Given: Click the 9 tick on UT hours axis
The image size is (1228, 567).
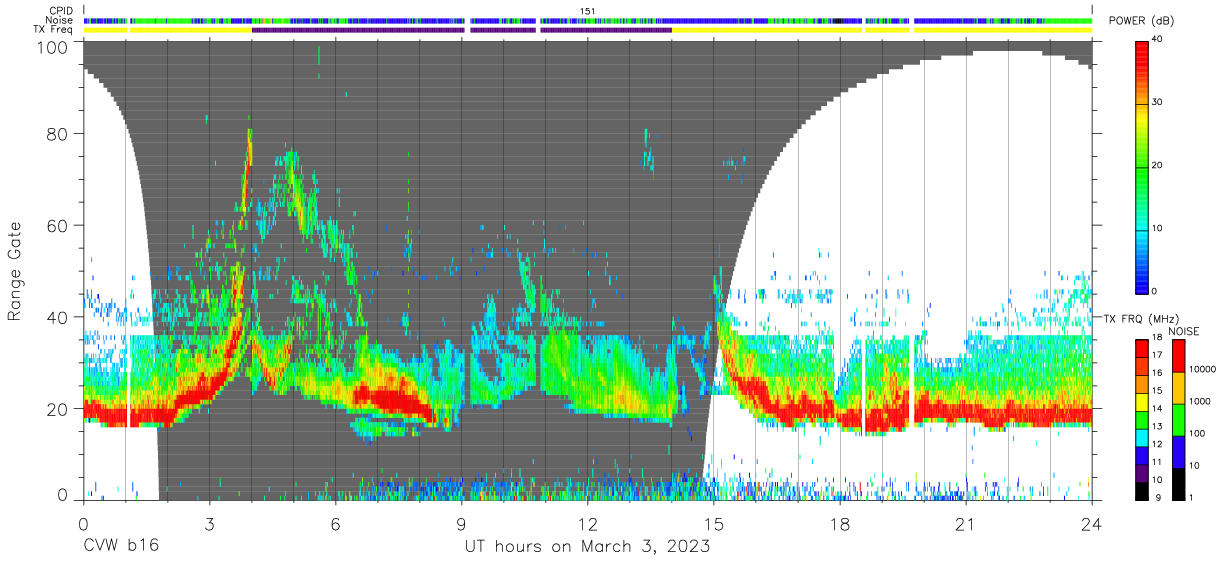Looking at the screenshot, I should [x=462, y=524].
